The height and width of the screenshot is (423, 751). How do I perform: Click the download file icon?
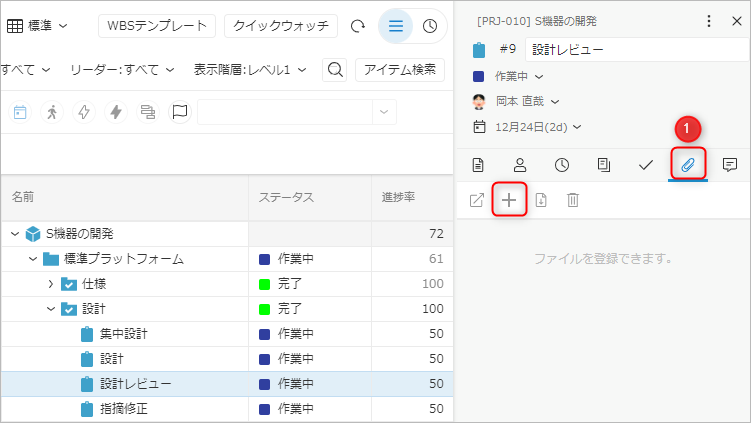(541, 200)
